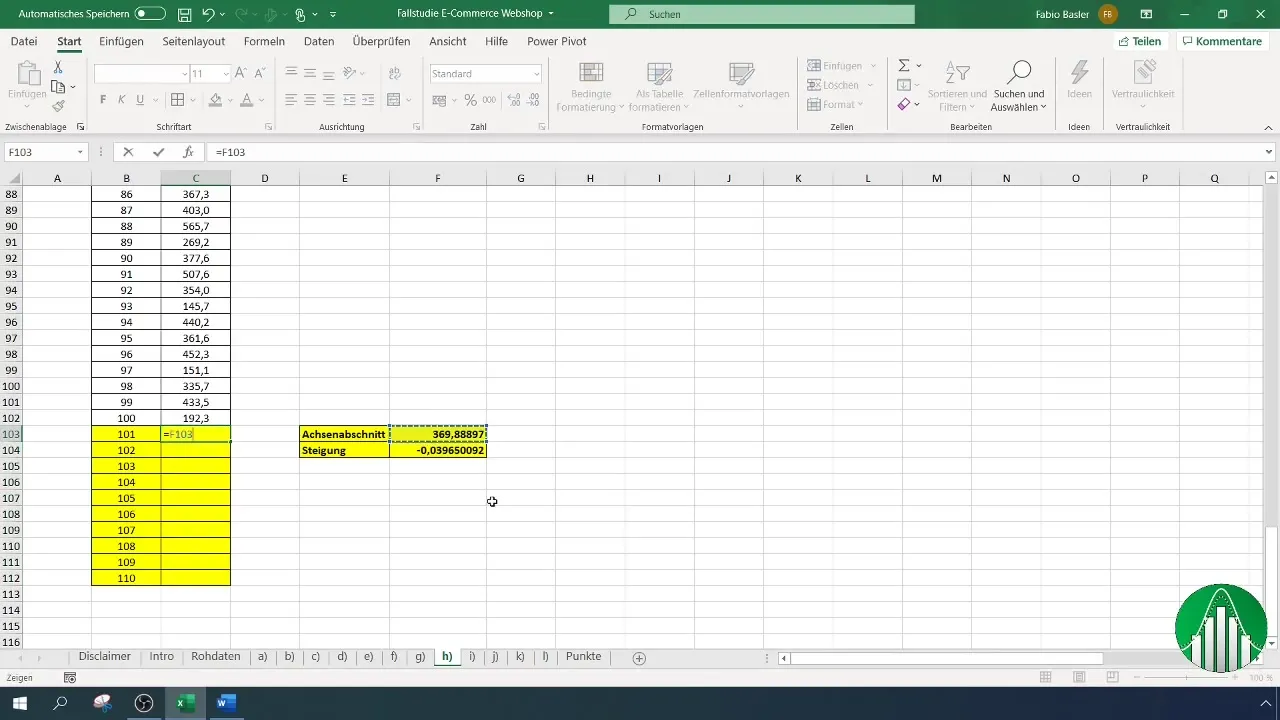Toggle italic K formatting icon

click(121, 100)
